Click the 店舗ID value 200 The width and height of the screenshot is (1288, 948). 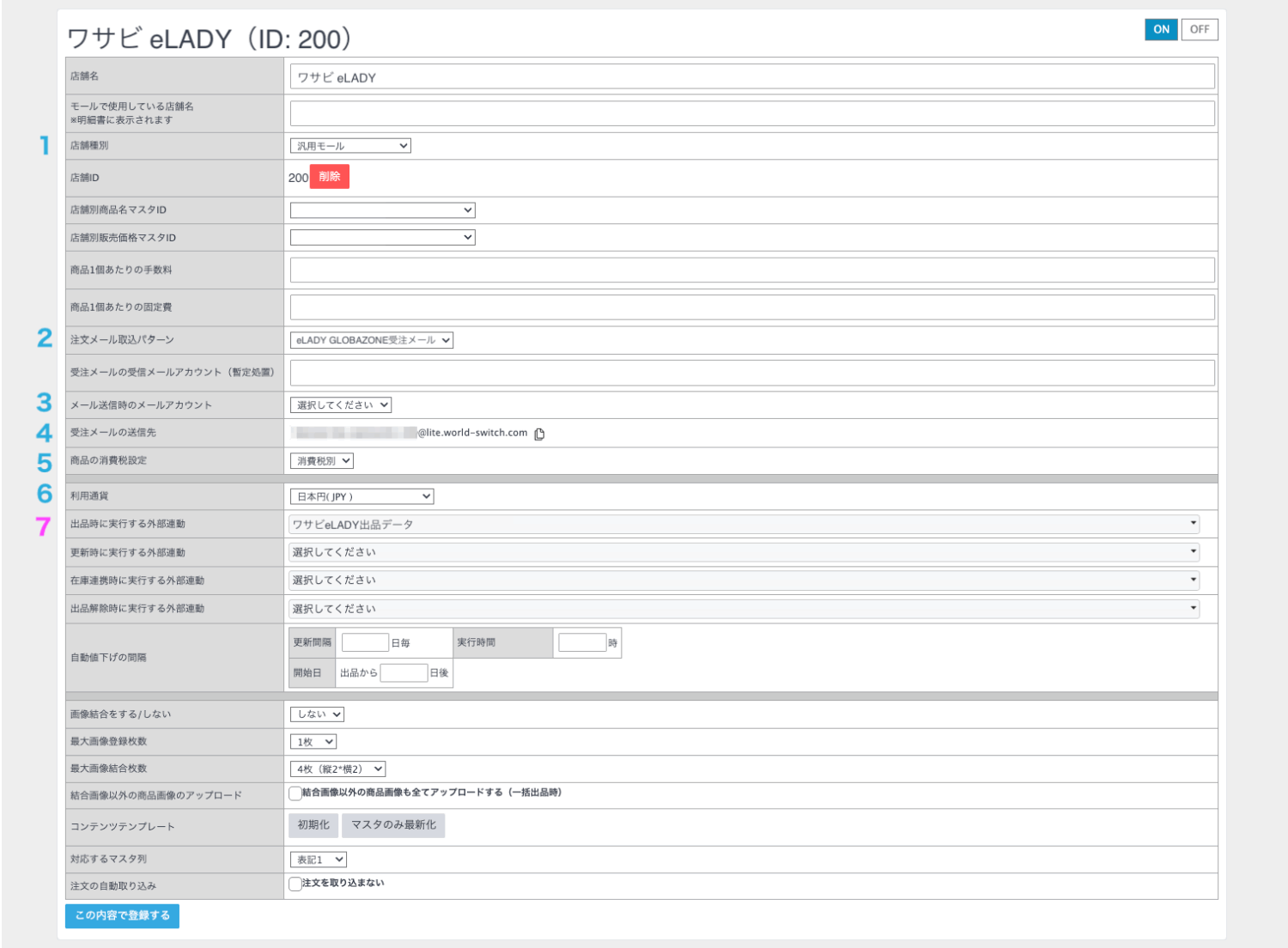tap(298, 178)
